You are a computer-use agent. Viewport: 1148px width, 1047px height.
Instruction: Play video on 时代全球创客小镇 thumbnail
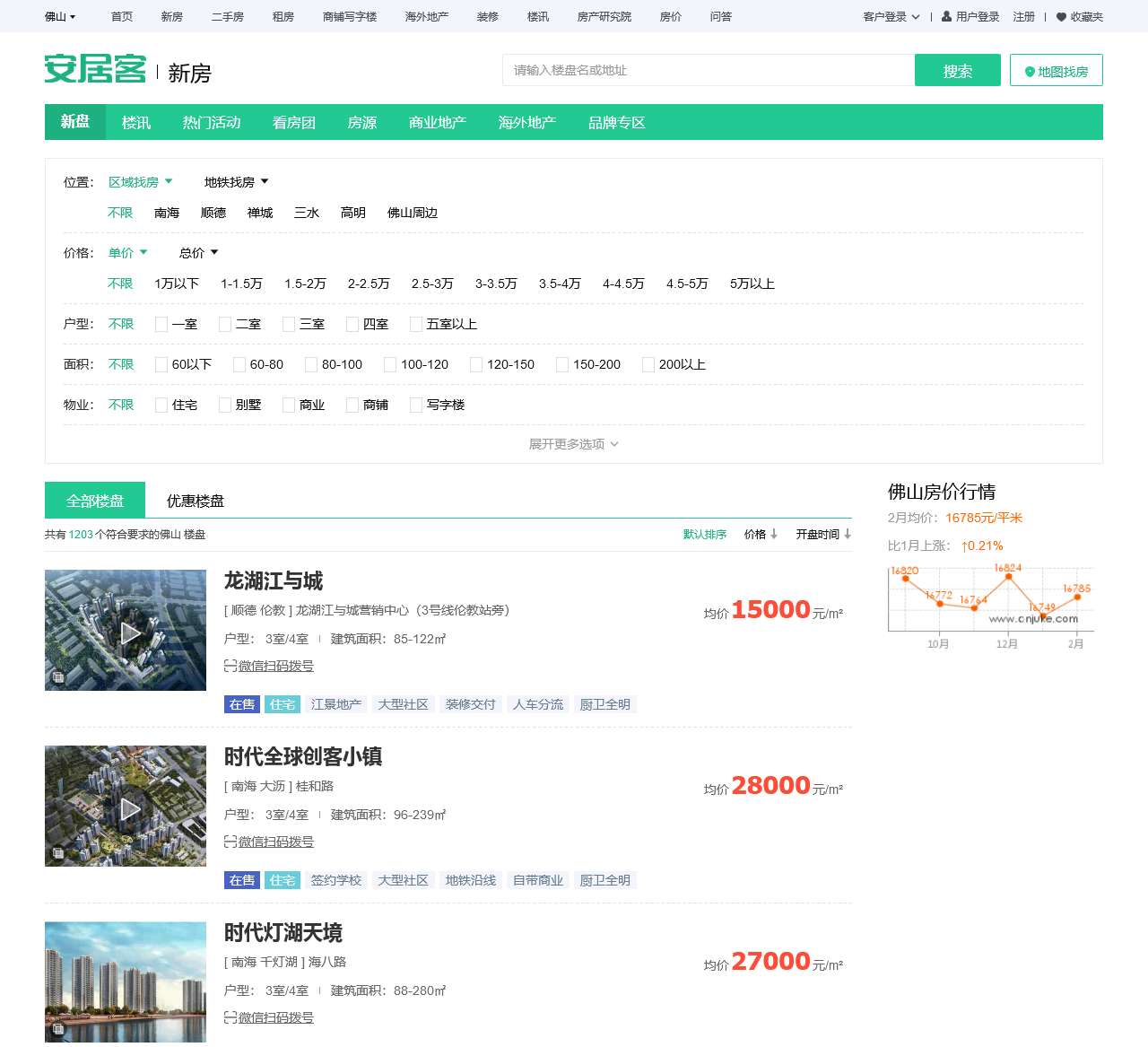coord(130,809)
